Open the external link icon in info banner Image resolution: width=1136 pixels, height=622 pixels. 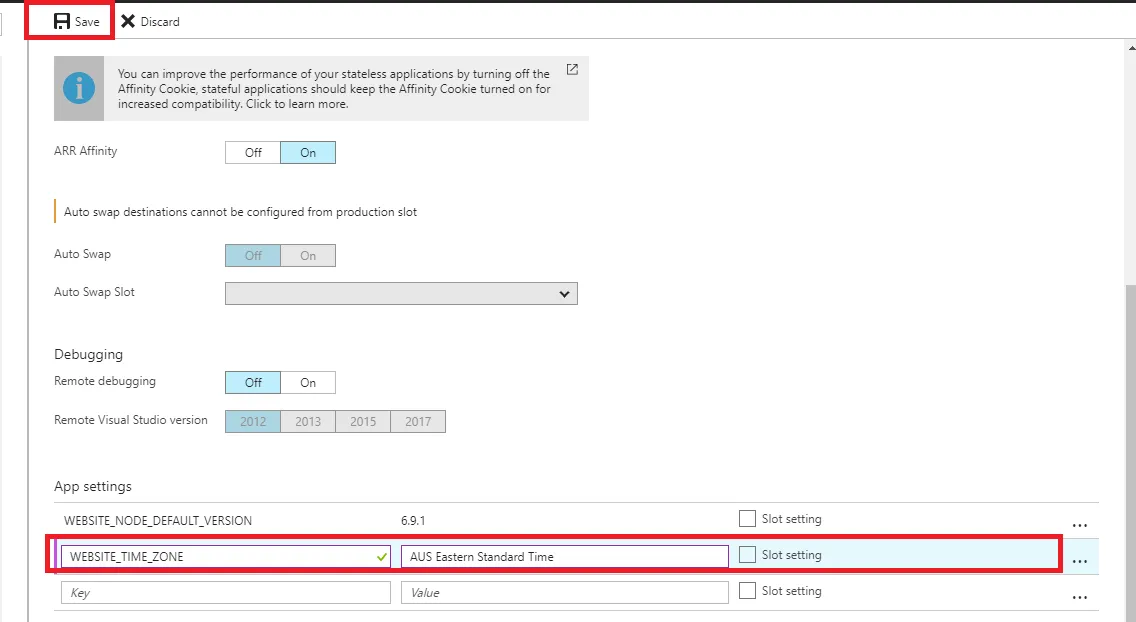point(572,70)
